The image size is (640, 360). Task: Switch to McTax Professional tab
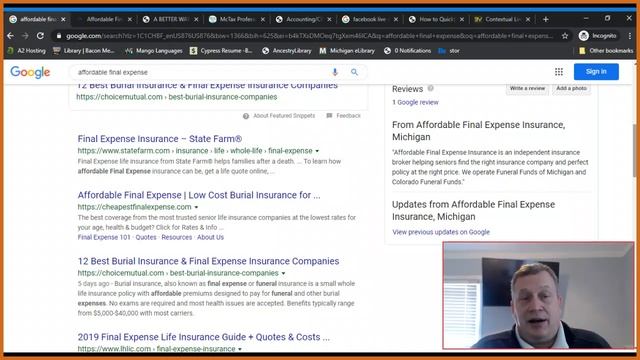(236, 19)
